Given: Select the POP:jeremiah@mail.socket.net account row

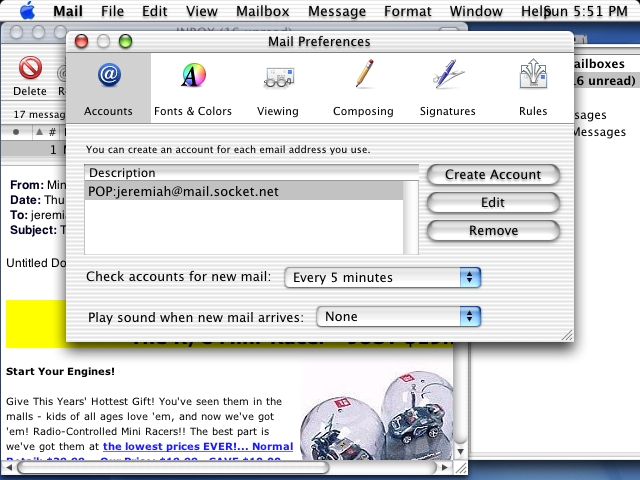Looking at the screenshot, I should [x=244, y=191].
